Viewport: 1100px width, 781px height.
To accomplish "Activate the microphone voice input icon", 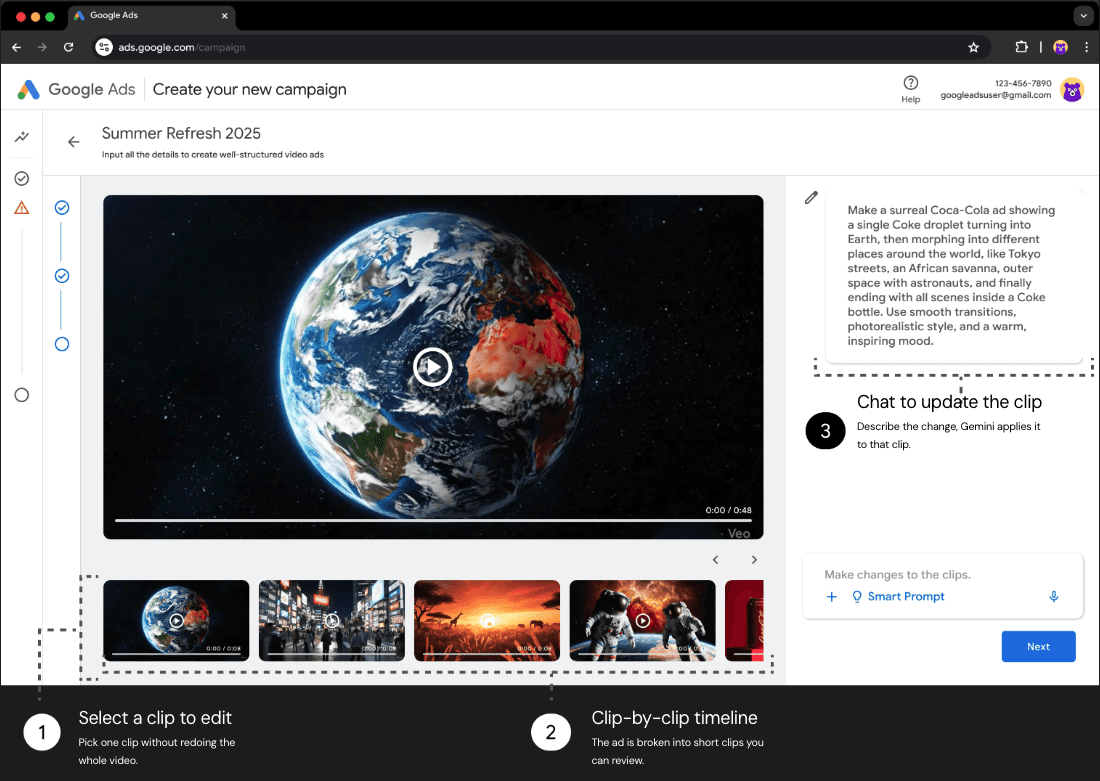I will coord(1054,596).
